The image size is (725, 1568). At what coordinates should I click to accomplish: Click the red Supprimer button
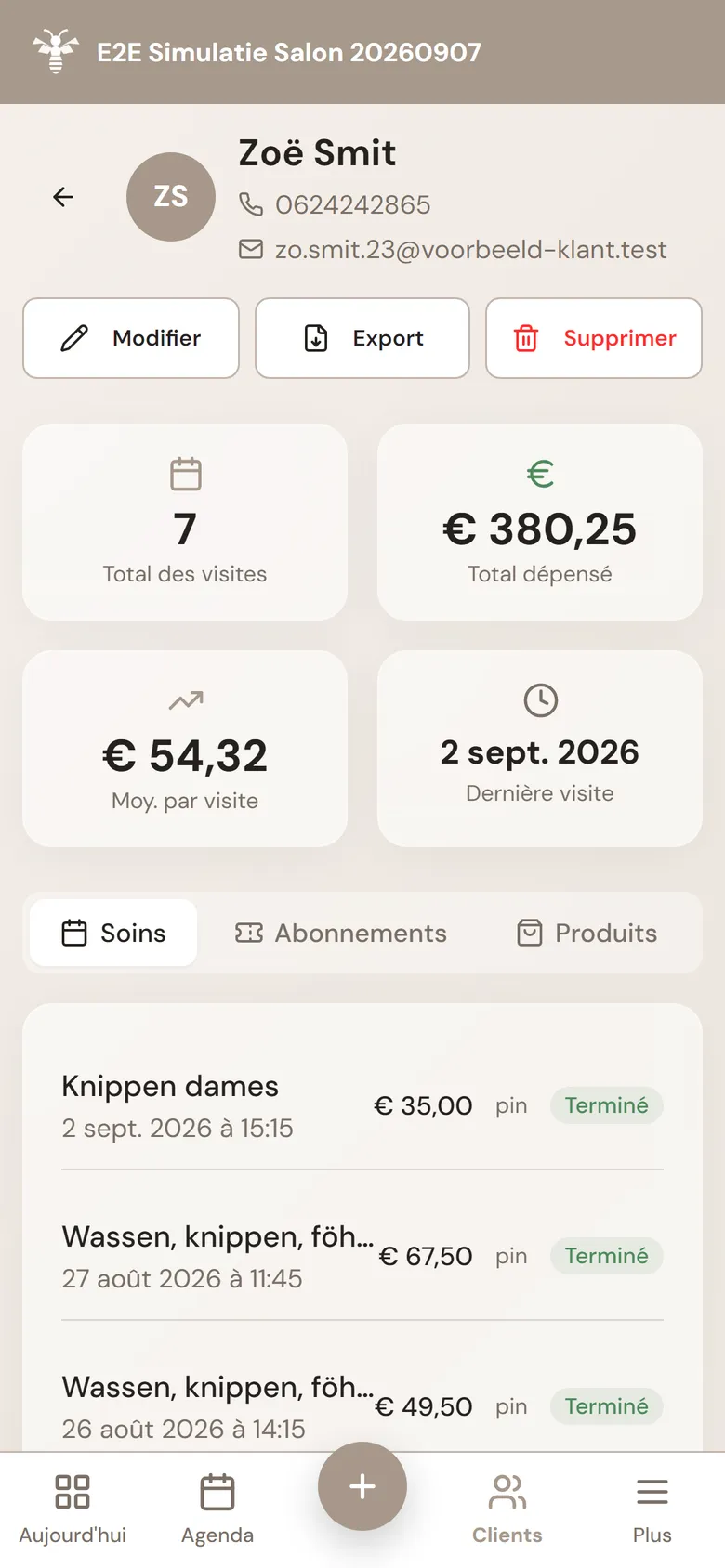coord(594,338)
